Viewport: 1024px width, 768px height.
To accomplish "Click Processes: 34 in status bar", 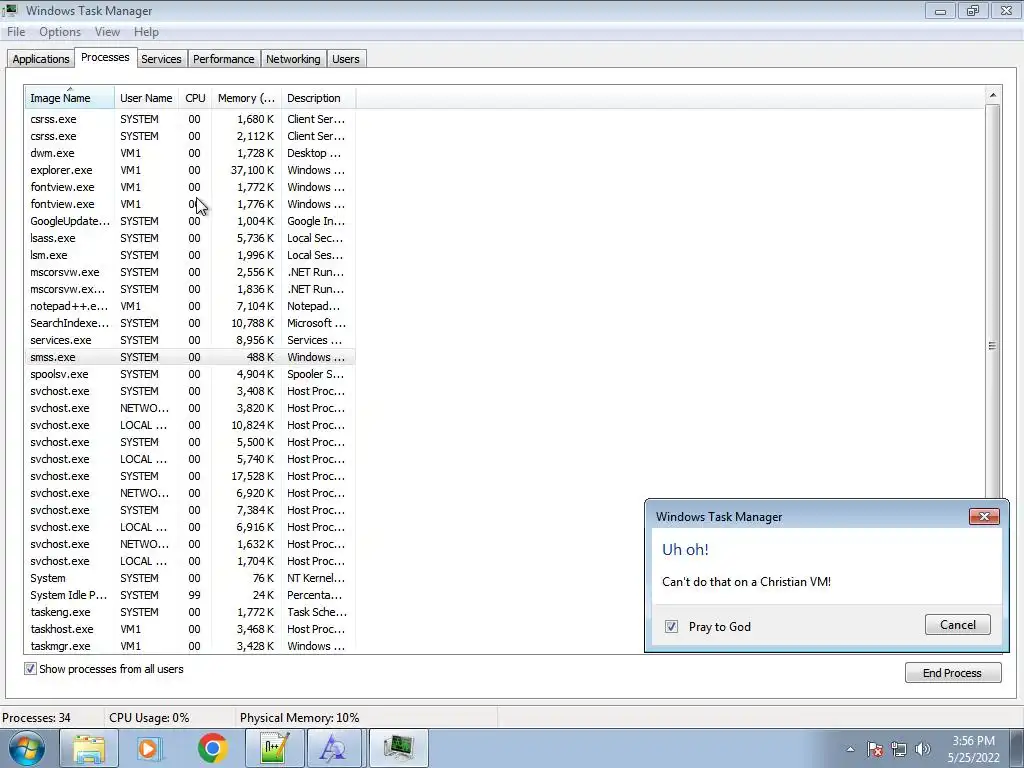I will (x=37, y=718).
